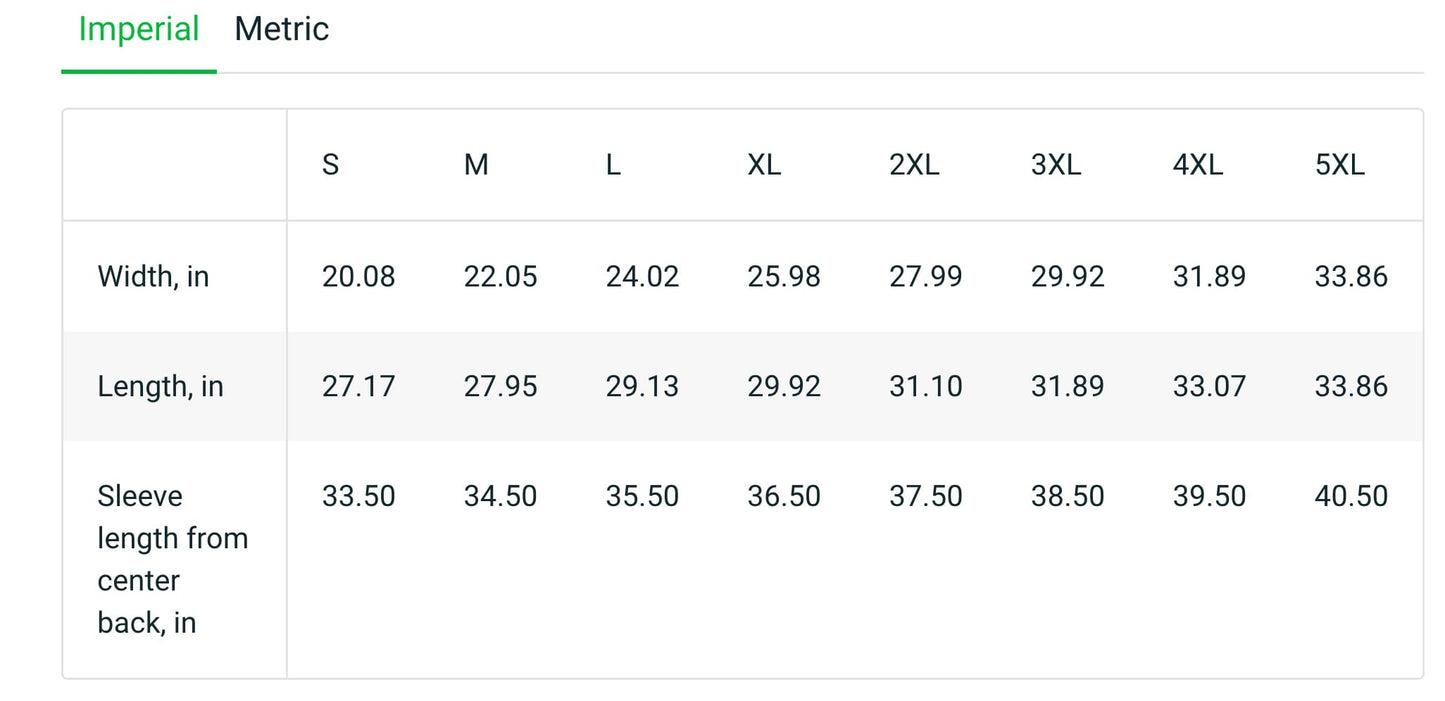Click the 20.08 width value for S
This screenshot has height=701, width=1445.
(x=358, y=276)
